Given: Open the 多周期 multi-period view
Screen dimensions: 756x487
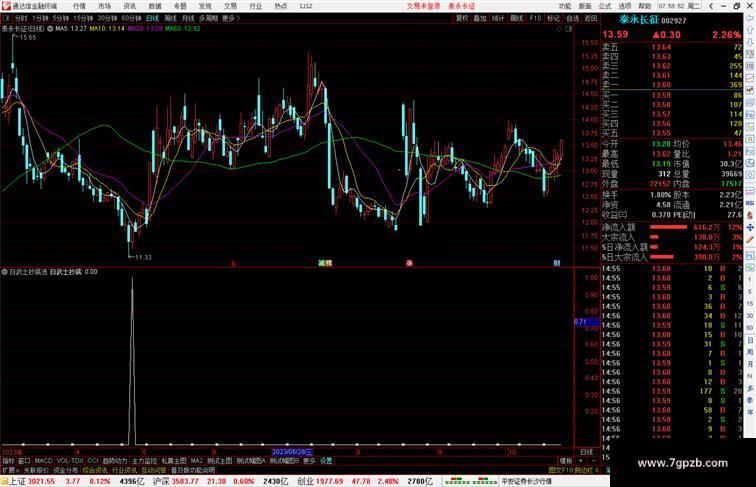Looking at the screenshot, I should 208,18.
